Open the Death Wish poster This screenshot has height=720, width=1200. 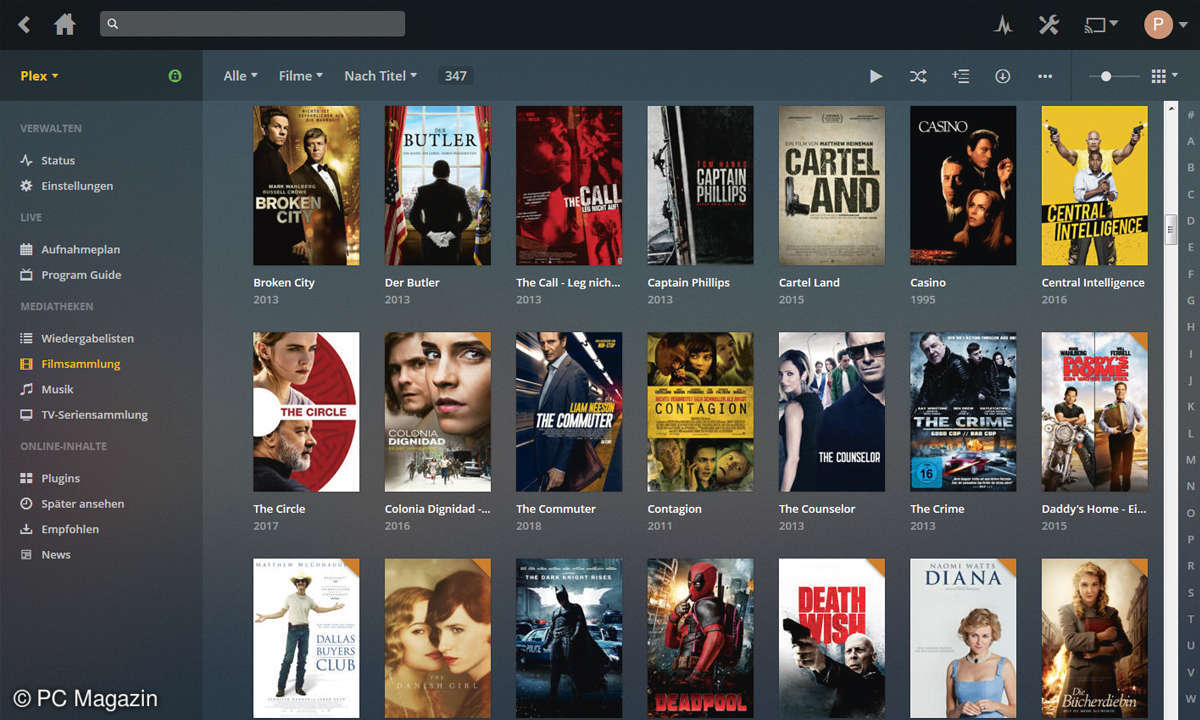(832, 638)
